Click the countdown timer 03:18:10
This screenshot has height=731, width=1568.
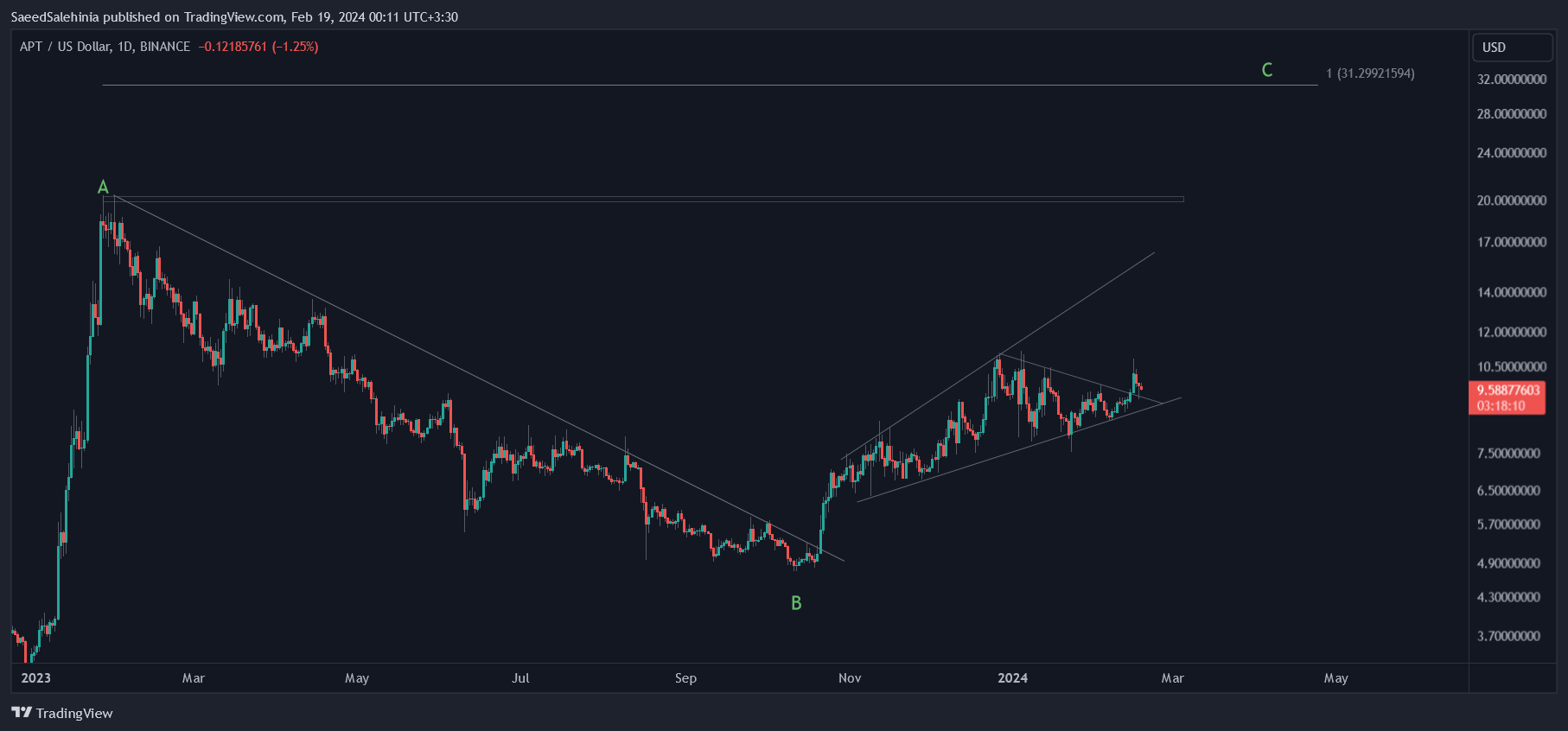tap(1501, 406)
